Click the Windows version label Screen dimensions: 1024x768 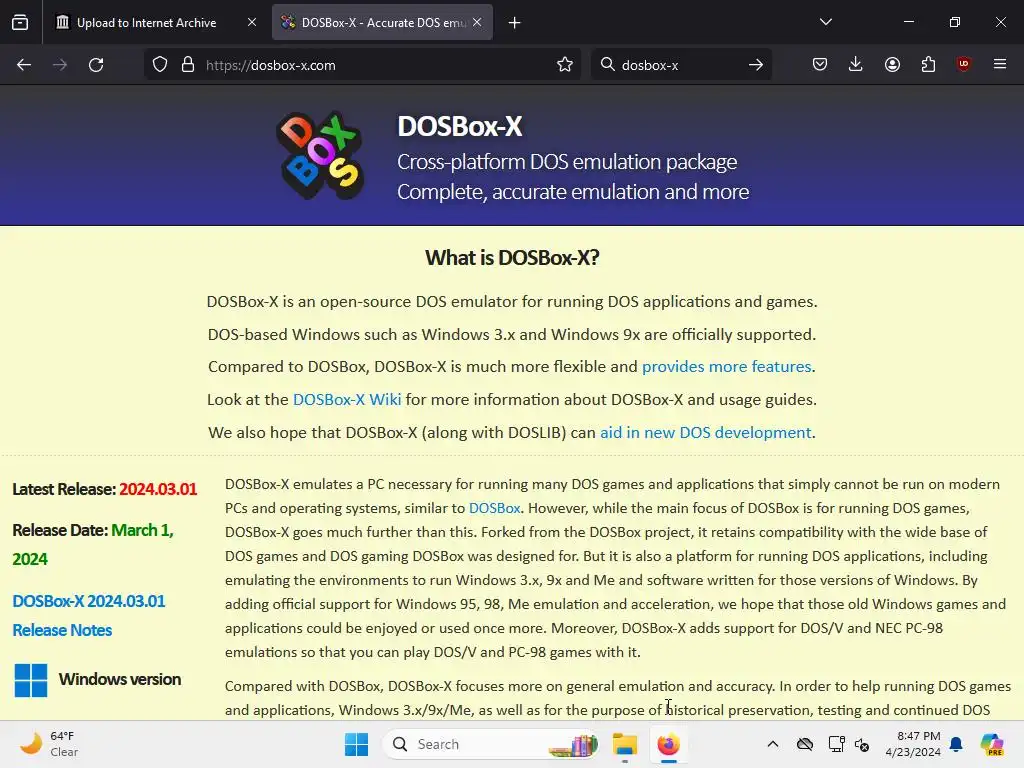(120, 679)
